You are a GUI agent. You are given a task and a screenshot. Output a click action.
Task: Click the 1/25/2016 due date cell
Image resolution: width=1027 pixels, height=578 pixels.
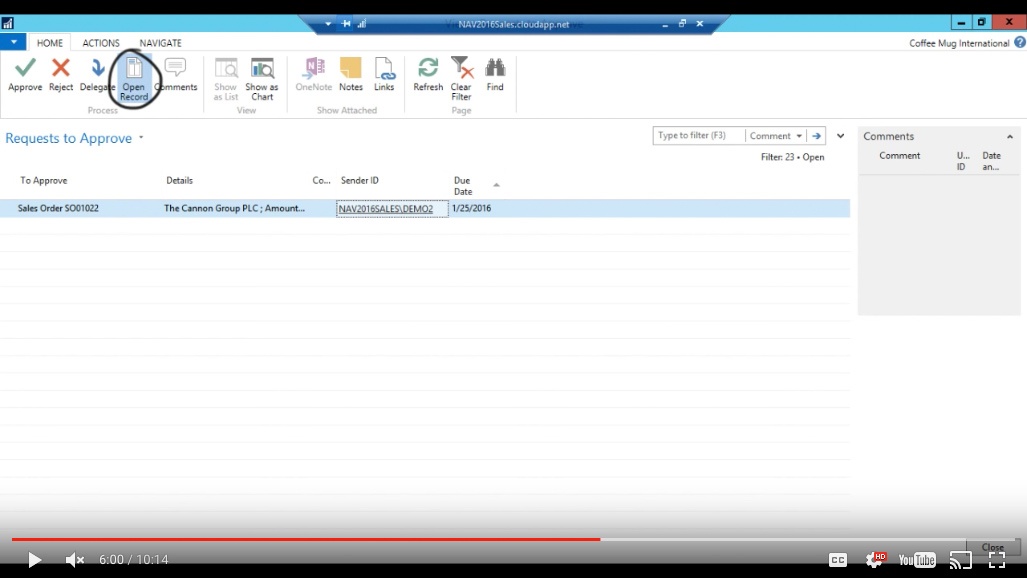tap(472, 208)
